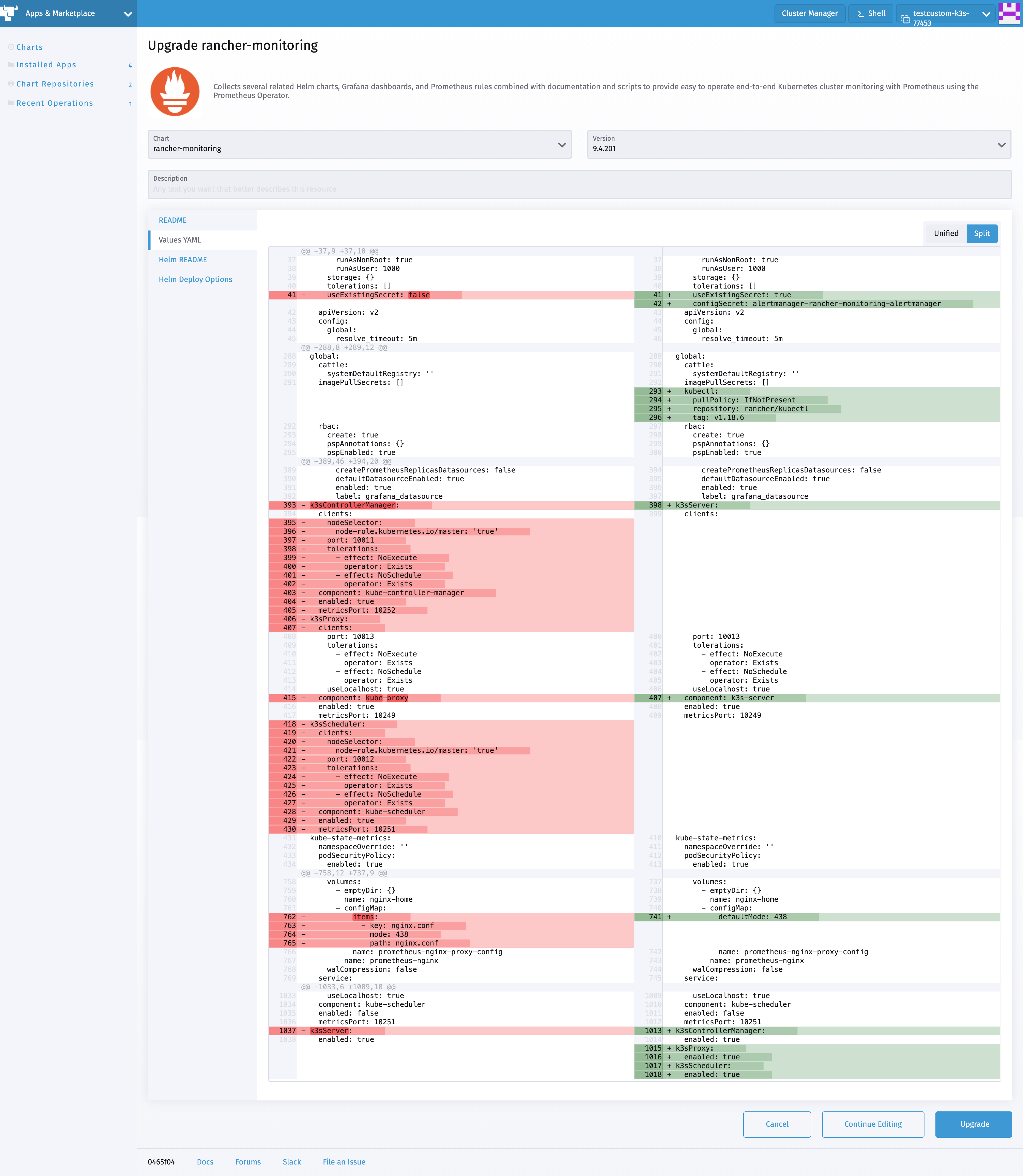1023x1176 pixels.
Task: Expand the Apps & Marketplace navigation chevron
Action: 128,13
